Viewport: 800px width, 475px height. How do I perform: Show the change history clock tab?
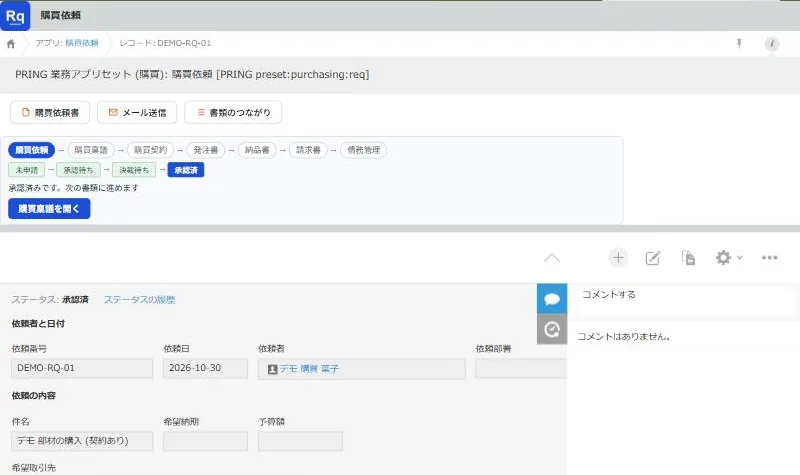[552, 329]
